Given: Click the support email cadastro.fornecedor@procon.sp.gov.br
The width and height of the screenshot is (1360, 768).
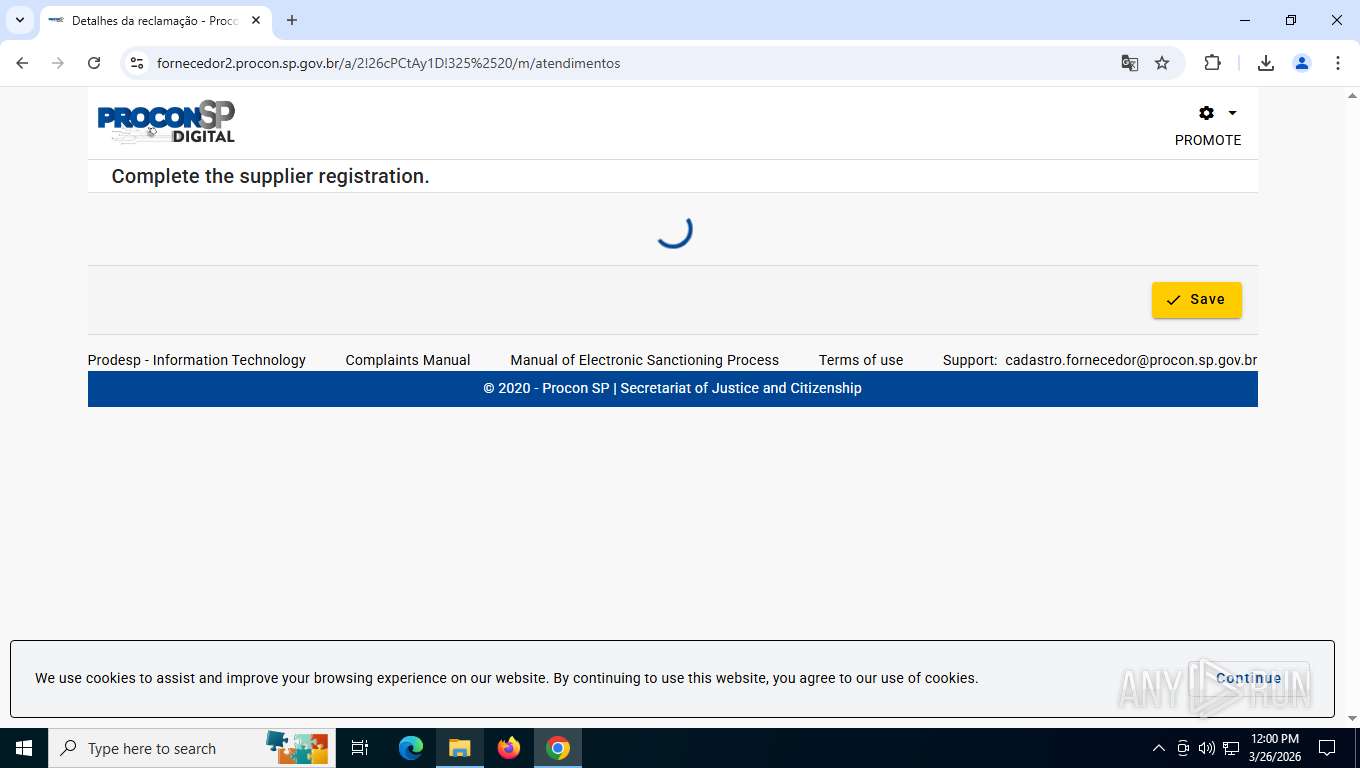Looking at the screenshot, I should (1131, 360).
